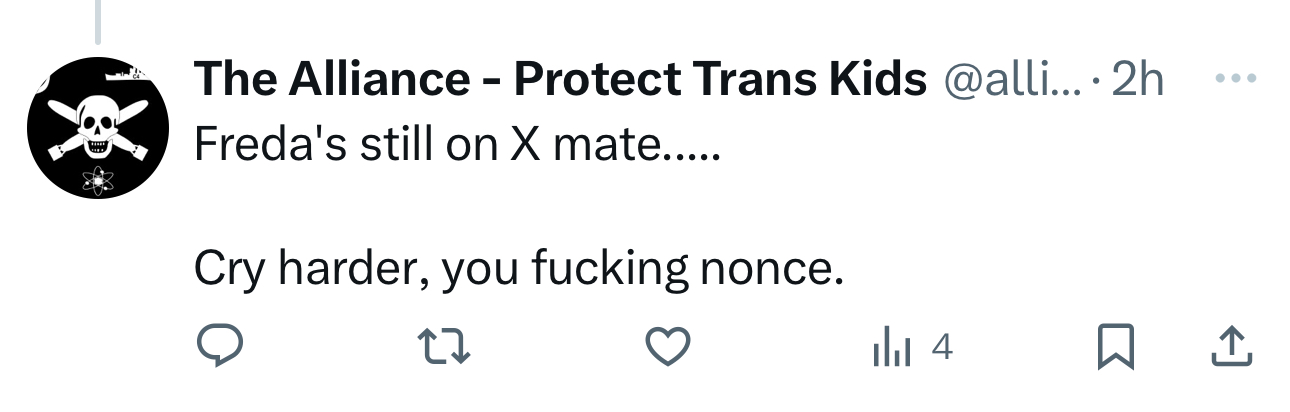Click the "Cry harder" line of the post

519,268
